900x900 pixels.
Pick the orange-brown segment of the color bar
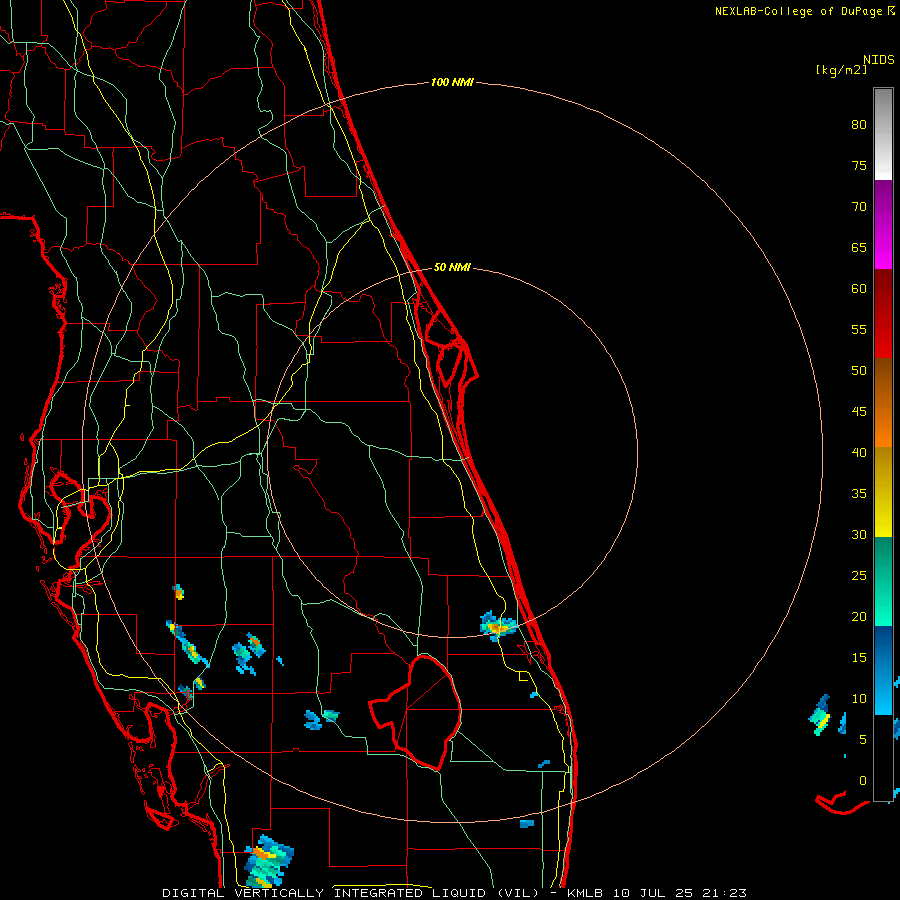(883, 402)
